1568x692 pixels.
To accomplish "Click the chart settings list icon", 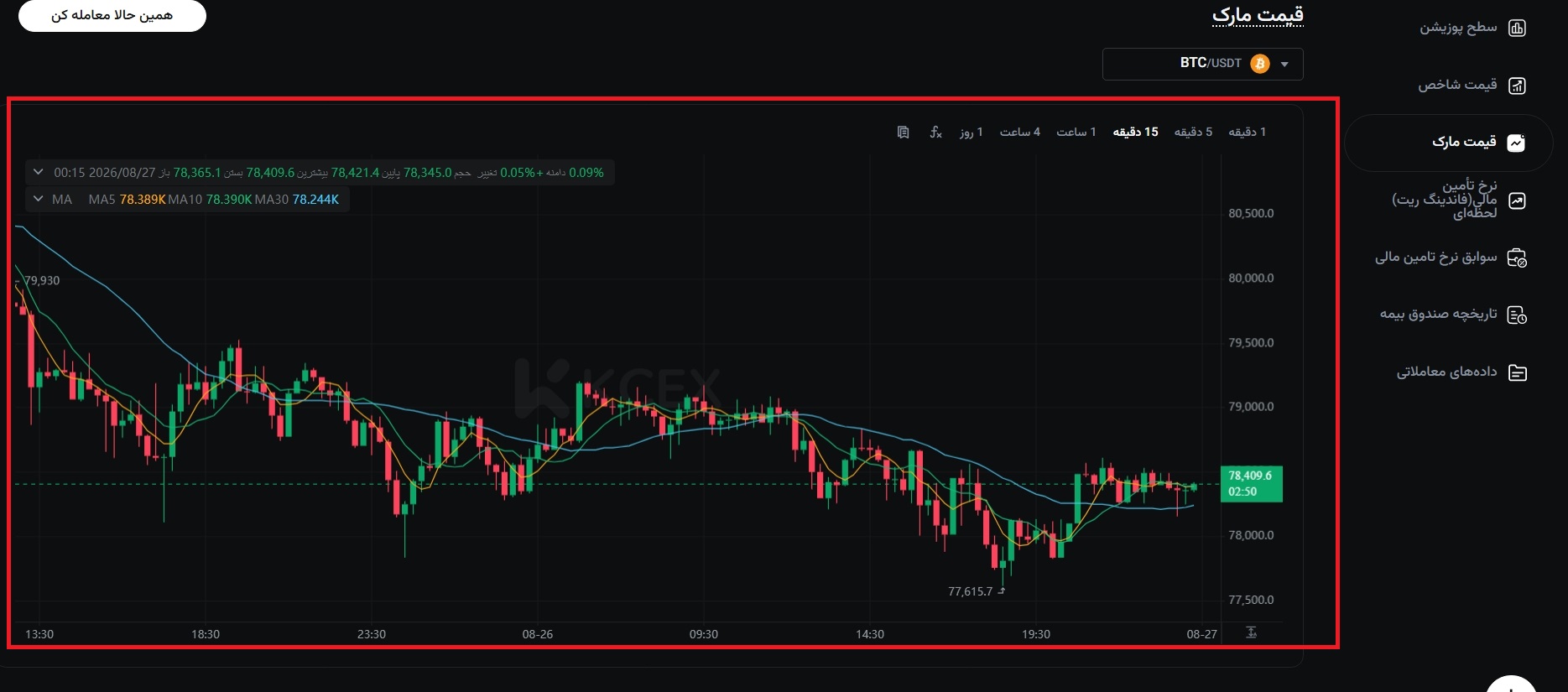I will 903,133.
